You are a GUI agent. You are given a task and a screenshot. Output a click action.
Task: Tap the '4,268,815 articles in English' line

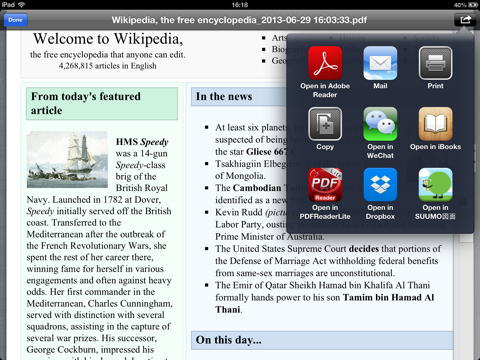click(108, 66)
